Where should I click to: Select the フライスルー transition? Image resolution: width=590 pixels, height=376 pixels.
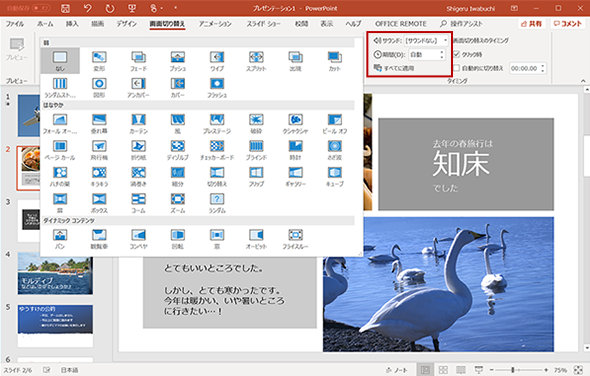295,239
